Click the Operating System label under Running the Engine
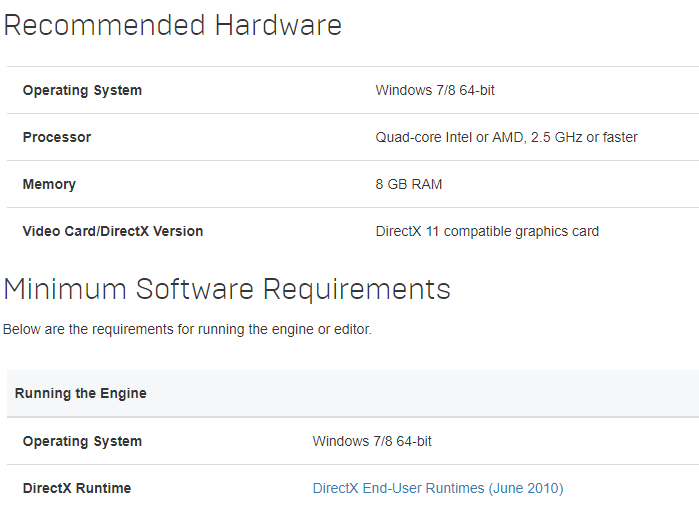 pos(82,441)
